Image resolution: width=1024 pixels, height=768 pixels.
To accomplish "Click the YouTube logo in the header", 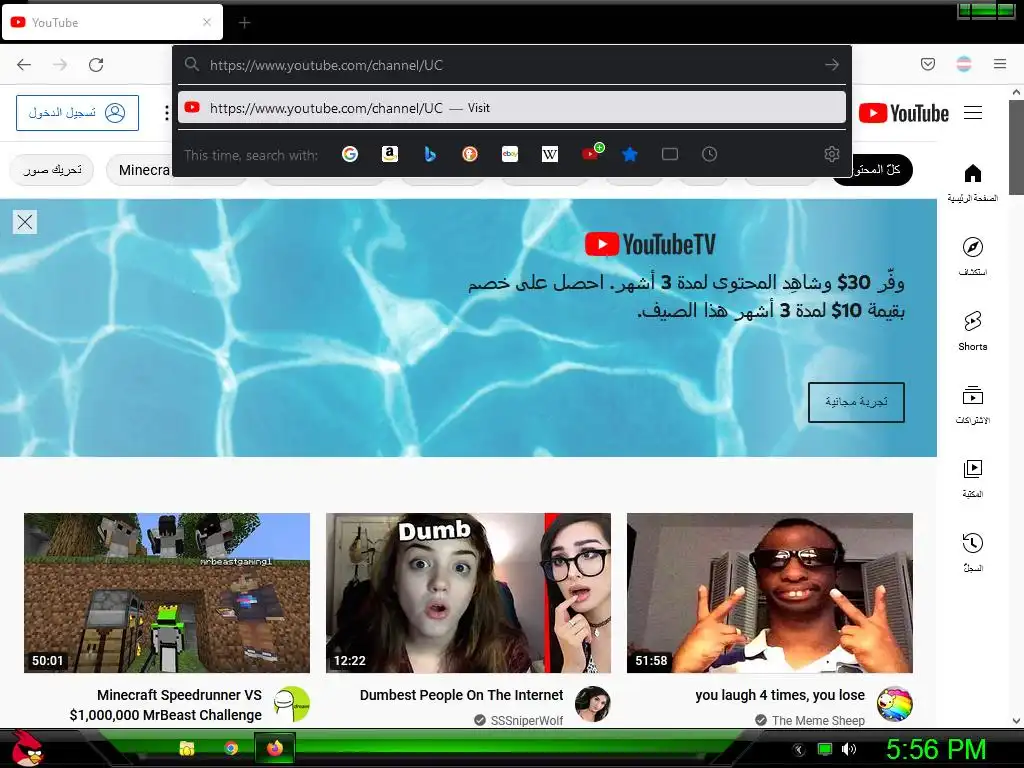I will 903,113.
